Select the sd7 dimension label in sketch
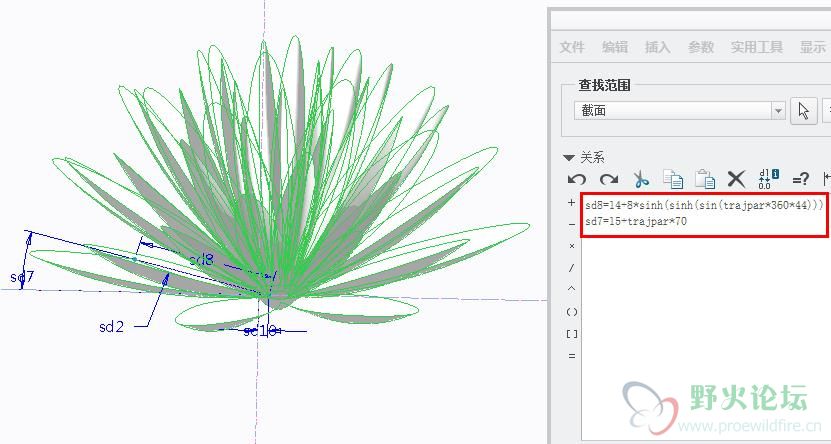This screenshot has width=831, height=444. [x=22, y=277]
